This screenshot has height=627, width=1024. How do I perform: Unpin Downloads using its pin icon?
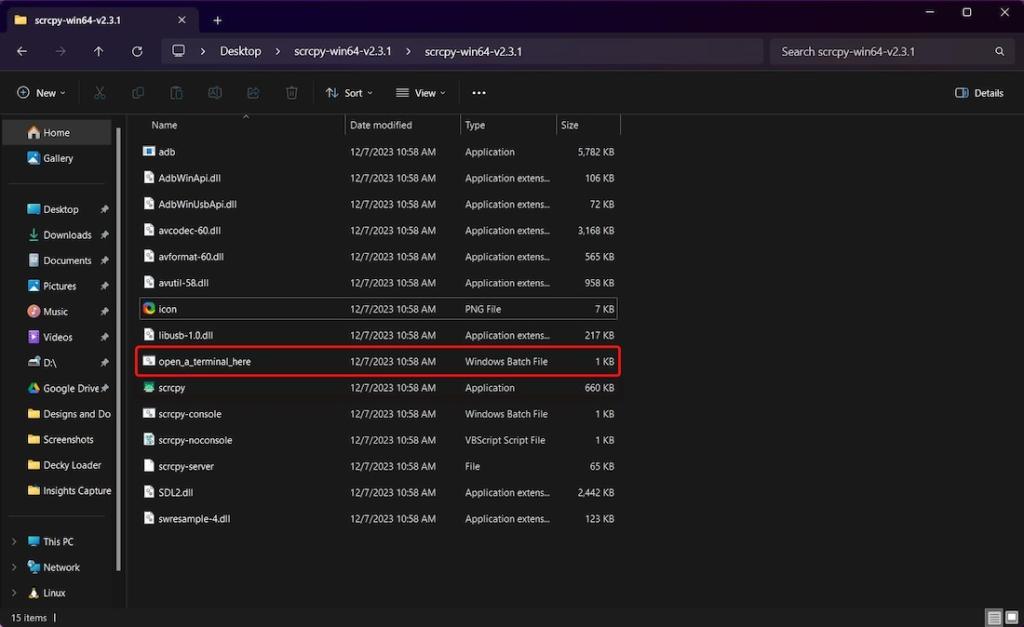[104, 235]
